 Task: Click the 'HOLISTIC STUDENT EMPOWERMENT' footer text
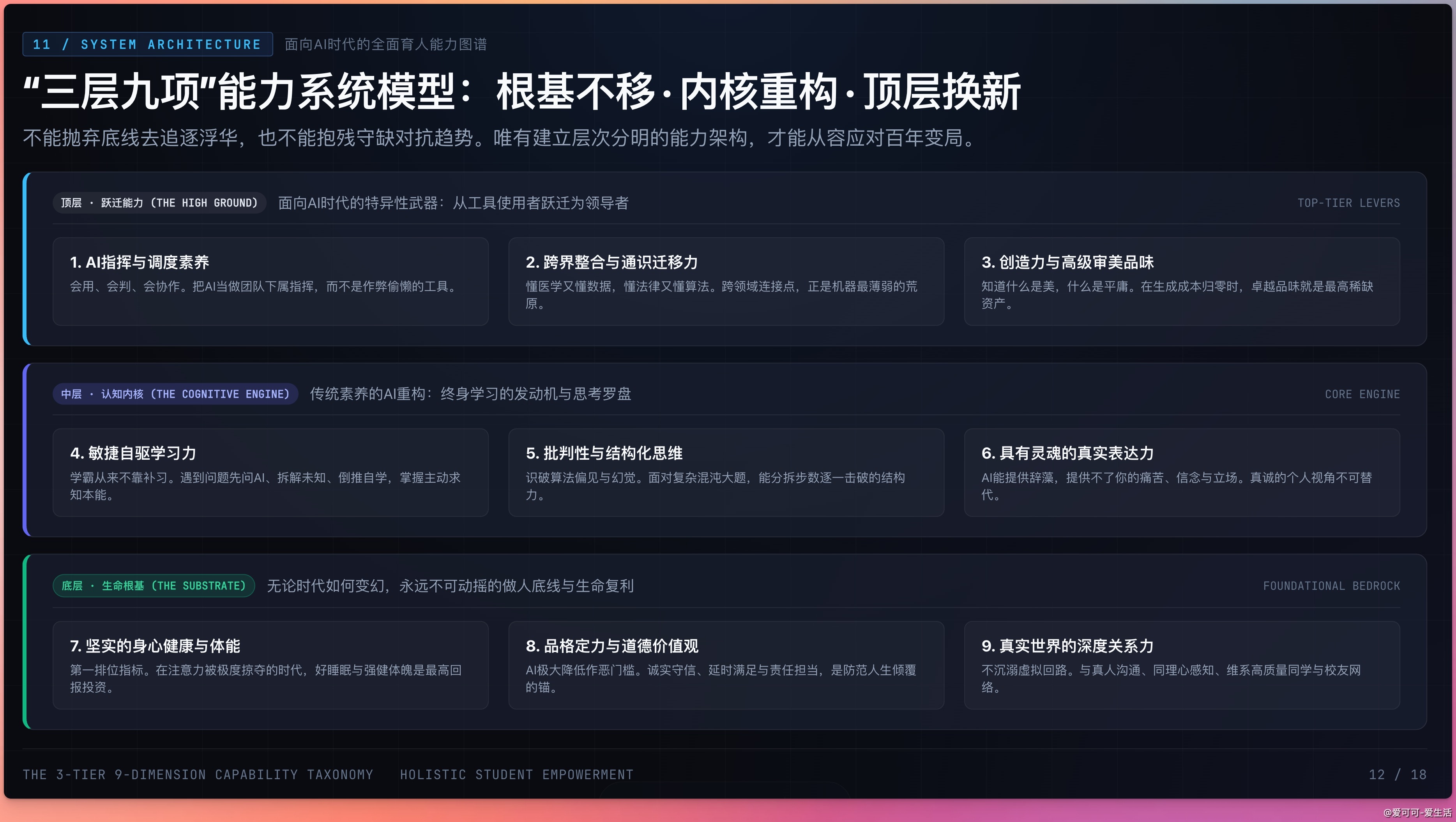517,774
